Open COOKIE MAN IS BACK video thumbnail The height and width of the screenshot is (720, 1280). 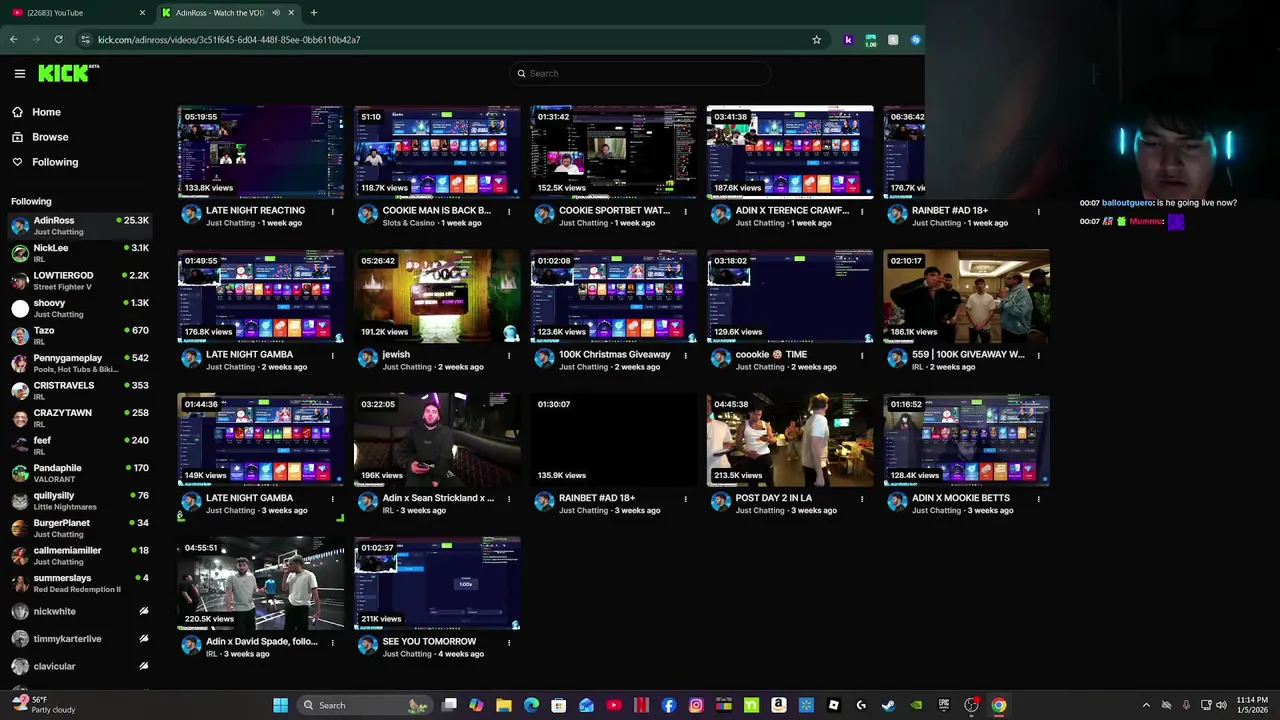coord(437,152)
